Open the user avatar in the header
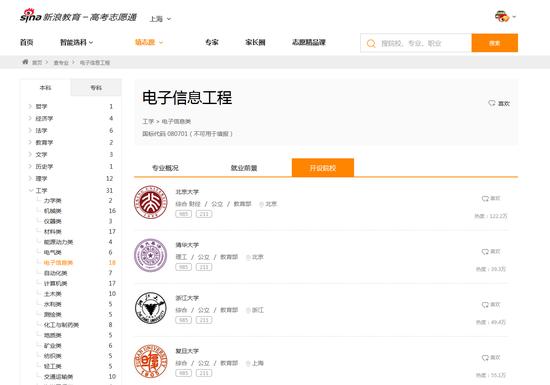The width and height of the screenshot is (550, 385). (x=502, y=16)
